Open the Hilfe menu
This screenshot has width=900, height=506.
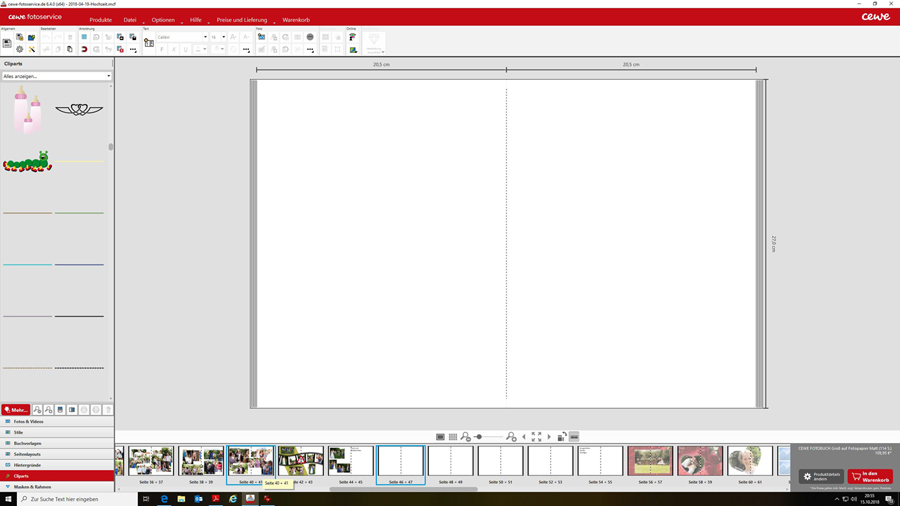click(196, 20)
